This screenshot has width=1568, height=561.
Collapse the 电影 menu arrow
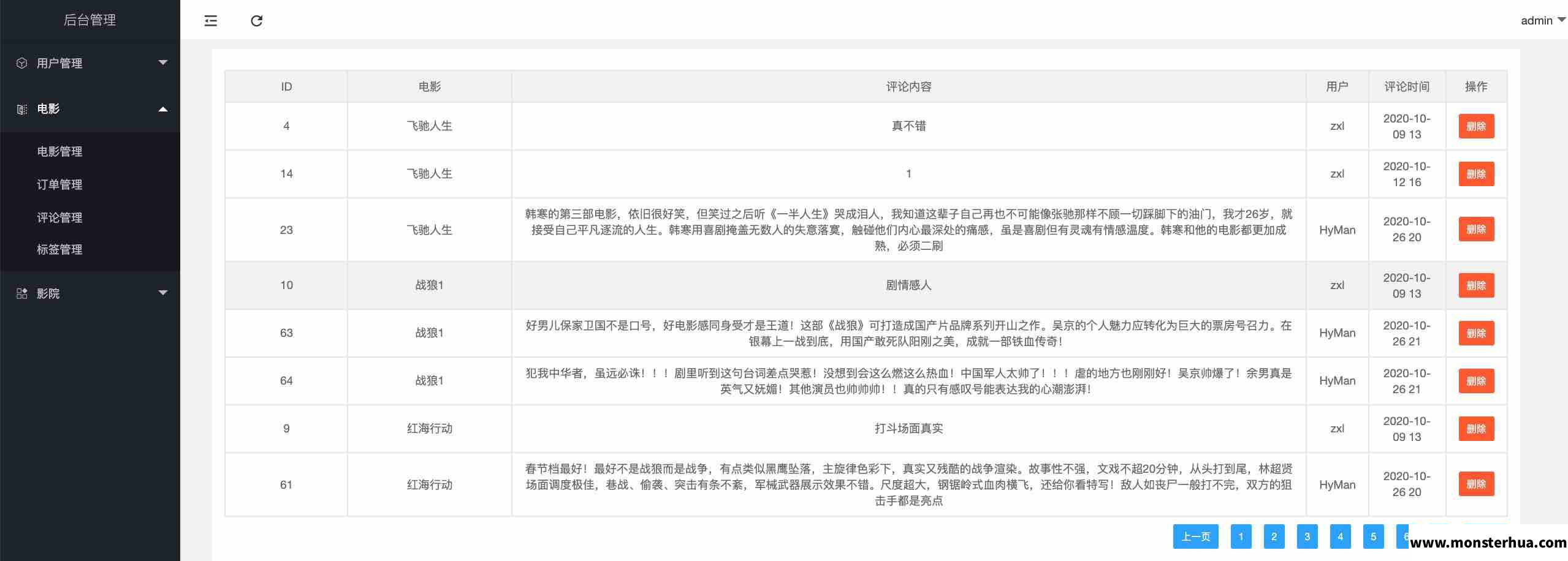(x=163, y=109)
